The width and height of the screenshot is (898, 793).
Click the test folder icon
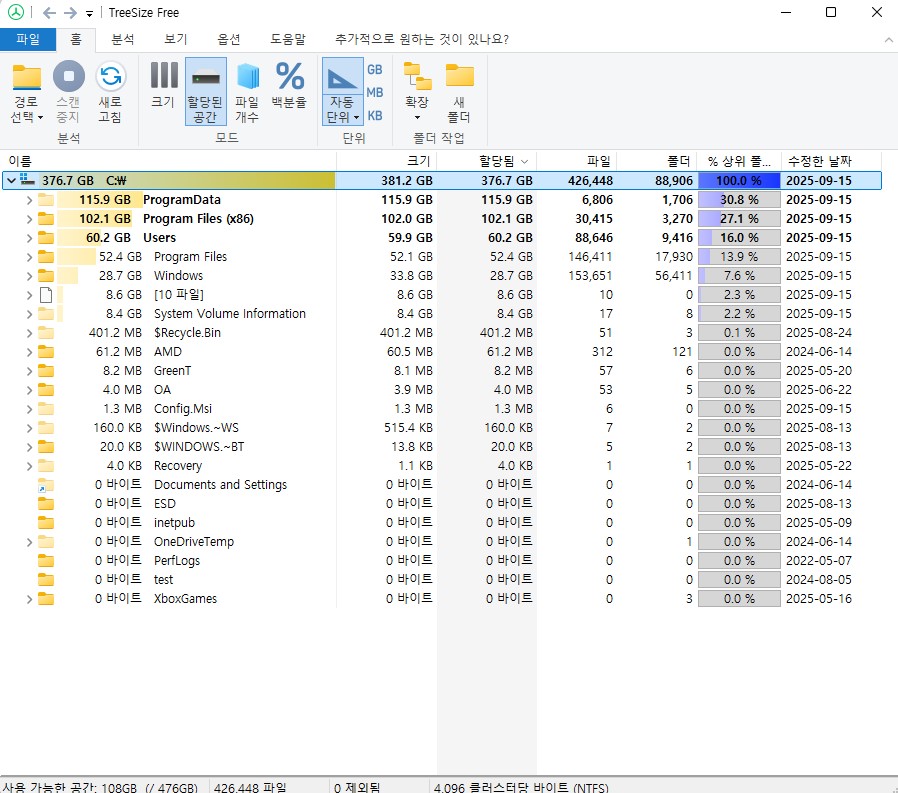pyautogui.click(x=46, y=579)
